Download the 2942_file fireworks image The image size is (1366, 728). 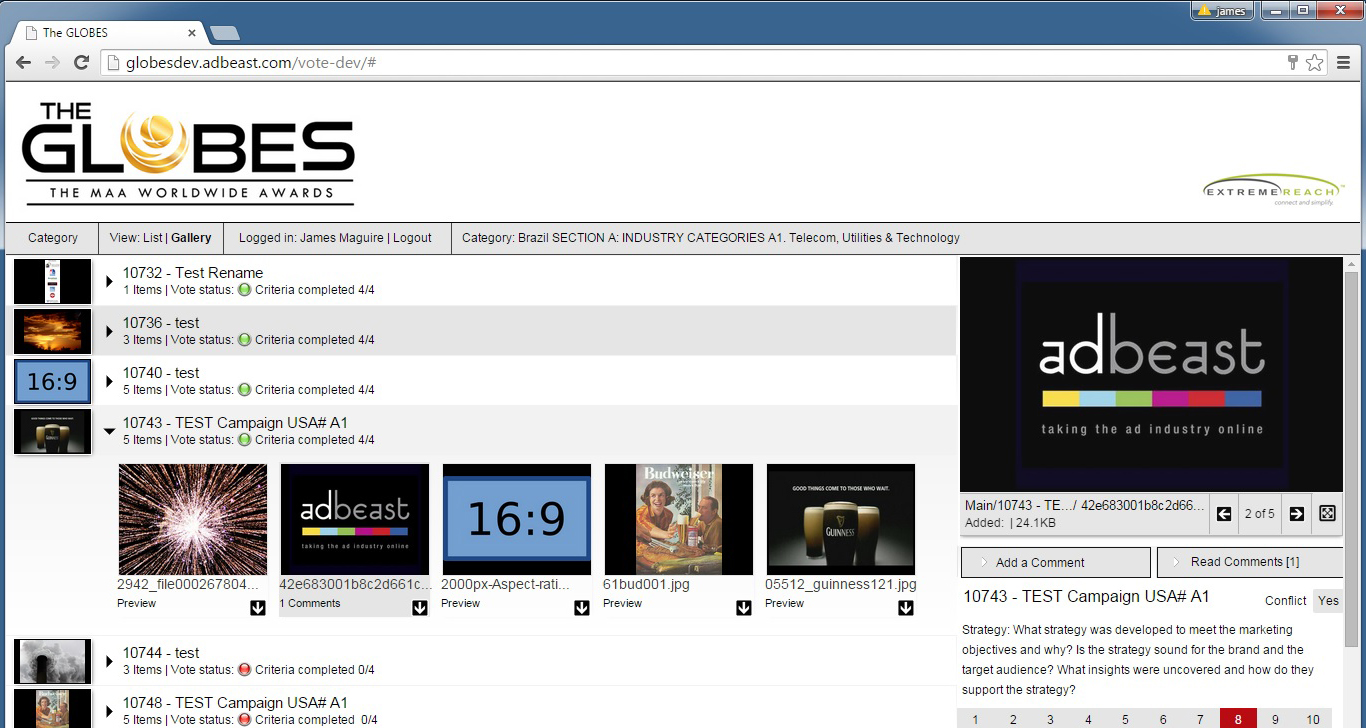258,607
